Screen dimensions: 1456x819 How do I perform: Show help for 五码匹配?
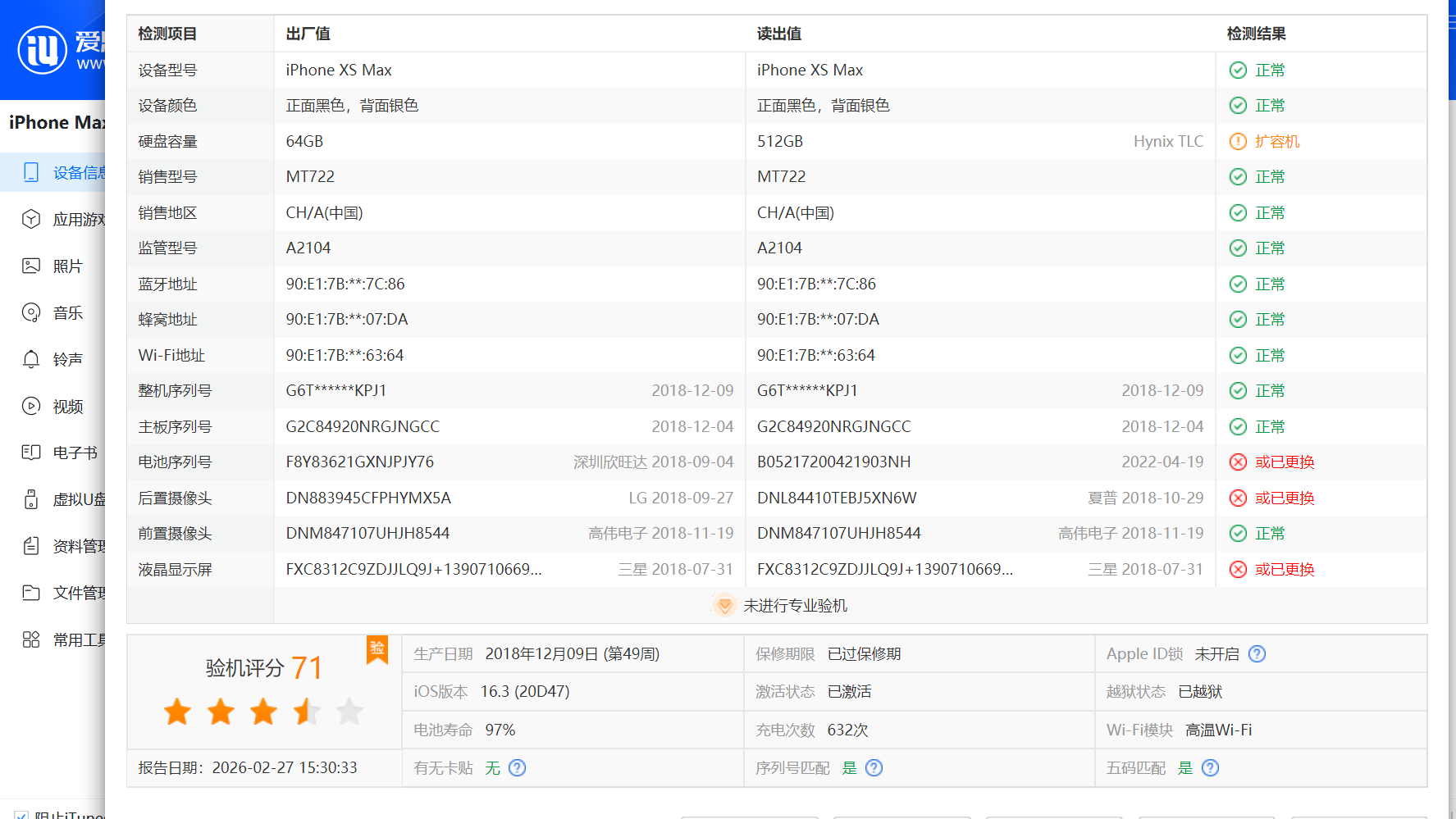point(1210,768)
